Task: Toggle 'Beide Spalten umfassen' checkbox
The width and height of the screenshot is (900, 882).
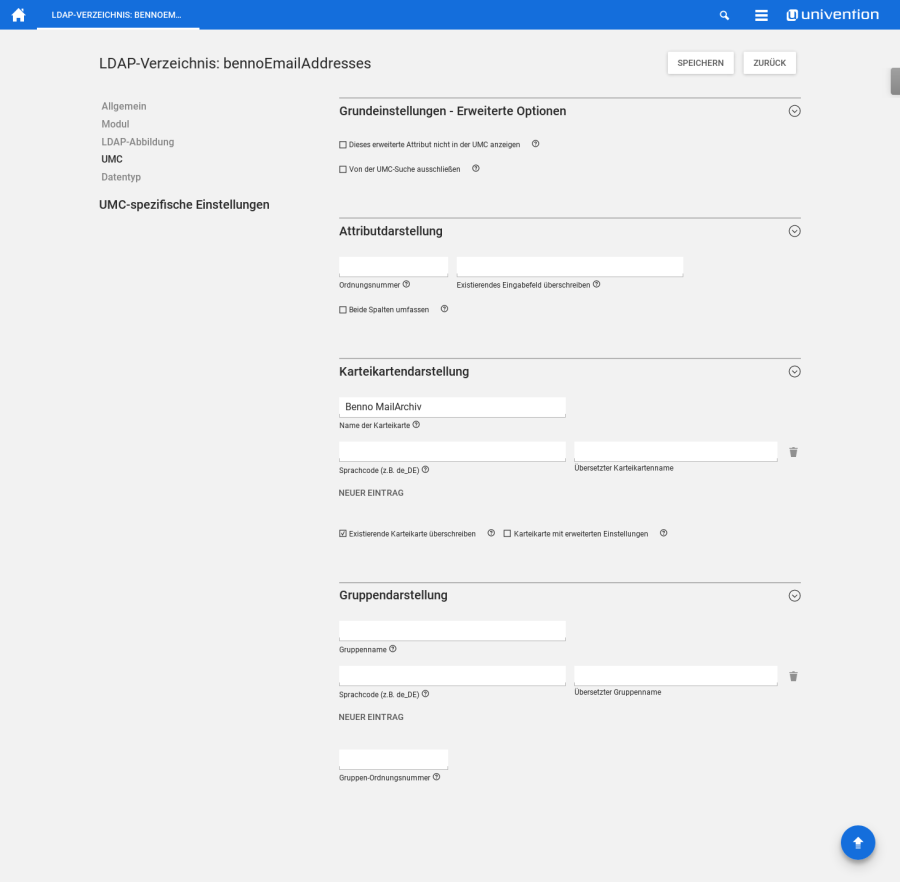Action: coord(343,310)
